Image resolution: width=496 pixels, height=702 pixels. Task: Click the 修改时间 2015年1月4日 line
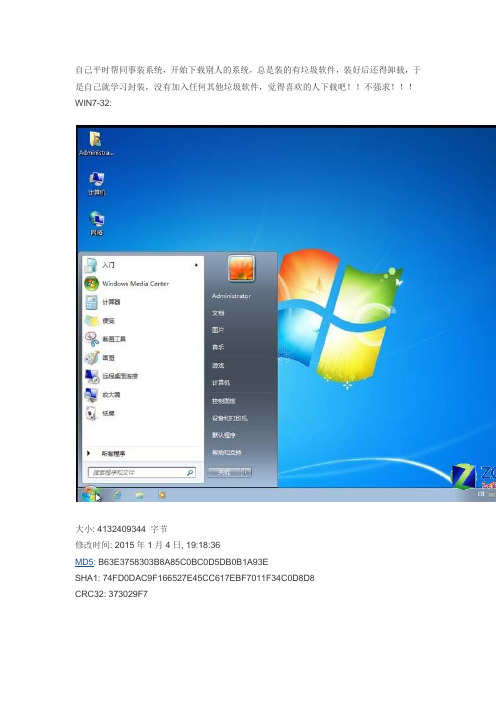pyautogui.click(x=147, y=545)
